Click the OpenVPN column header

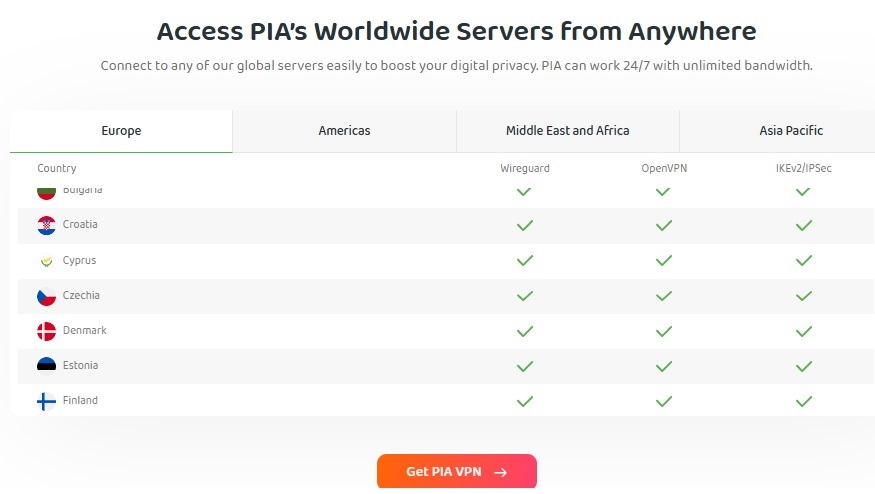(664, 168)
